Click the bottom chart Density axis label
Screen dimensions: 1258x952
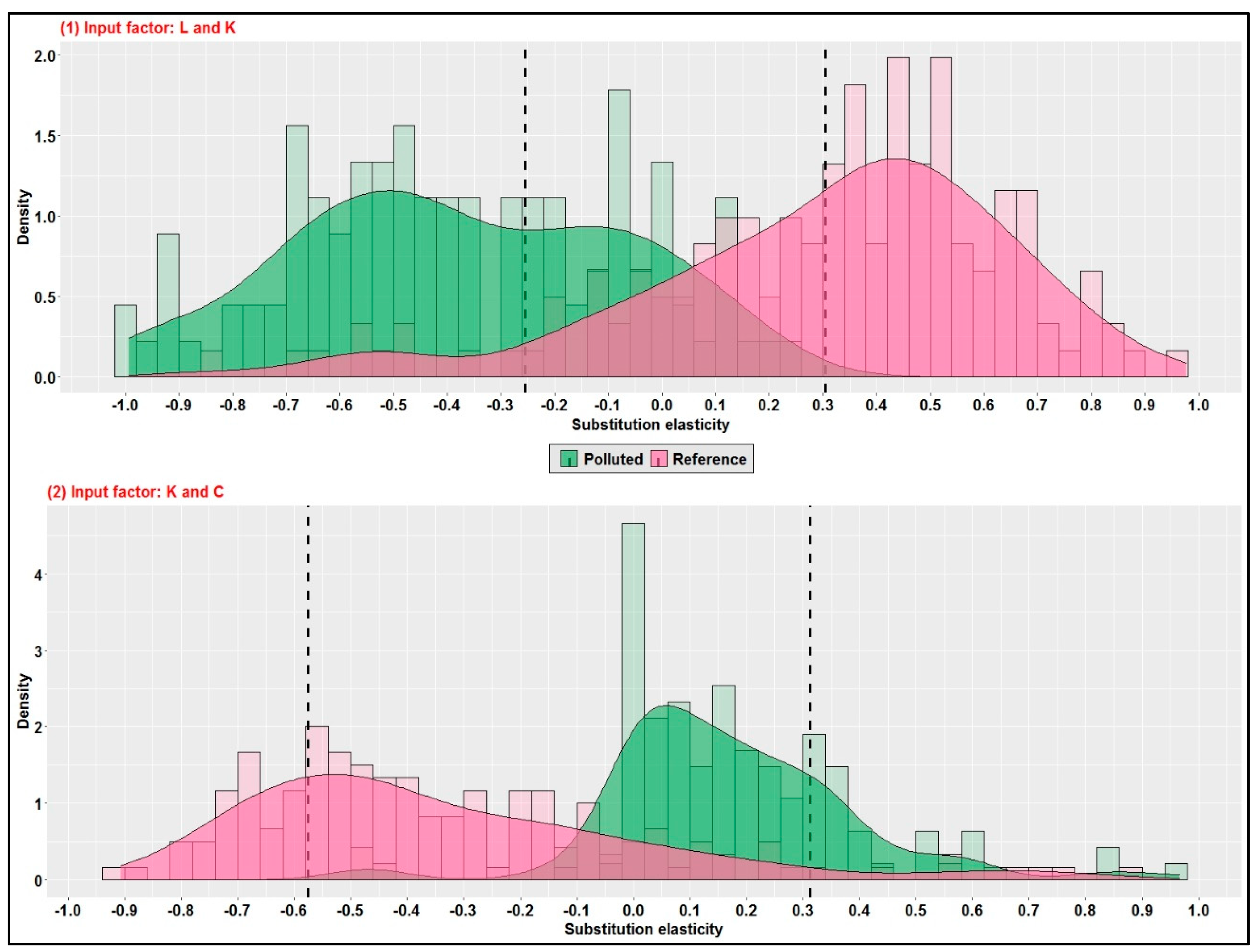coord(23,701)
